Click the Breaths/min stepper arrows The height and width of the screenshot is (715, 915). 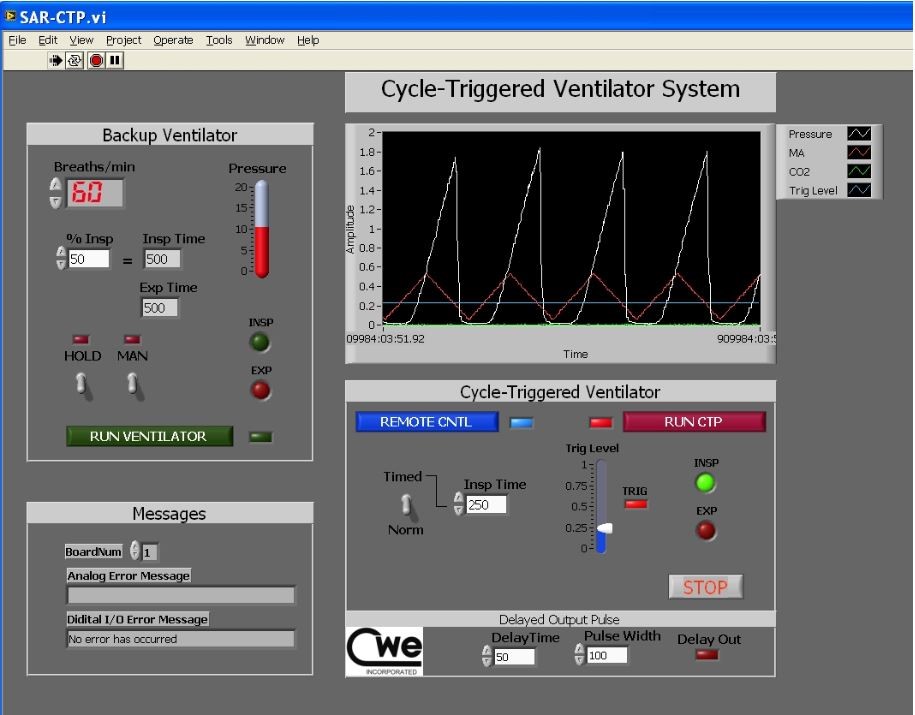[56, 193]
